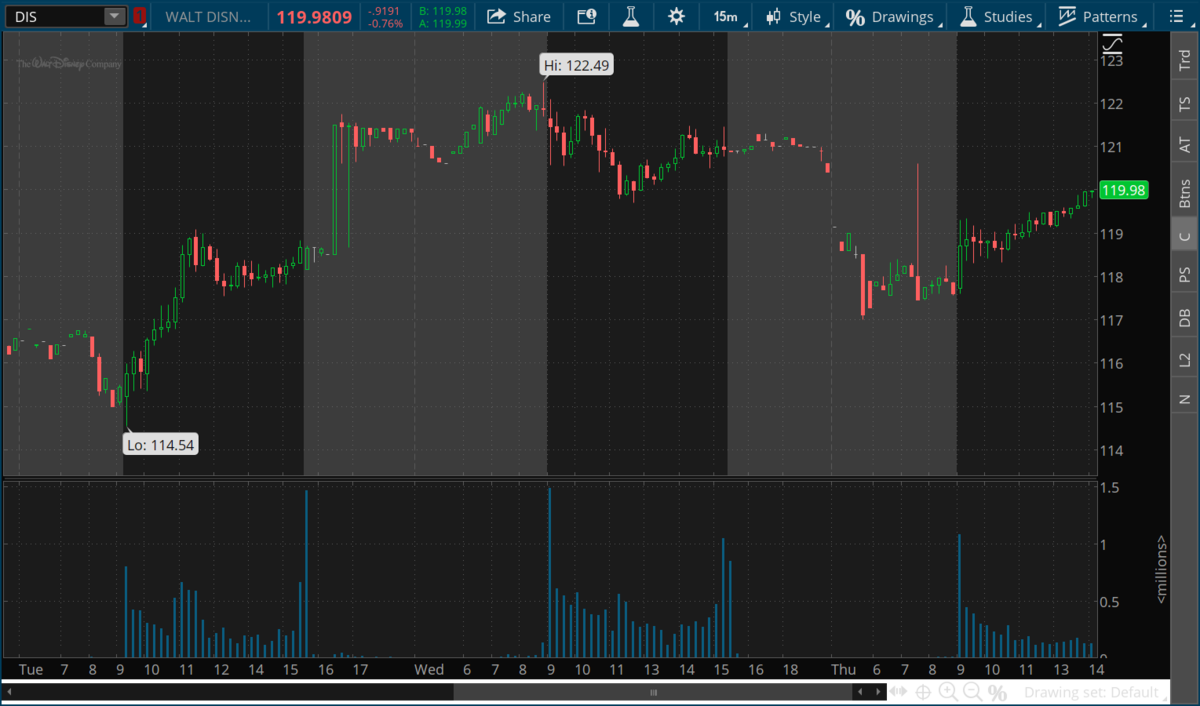
Task: Click the Lo: 114.54 price bubble
Action: 160,445
